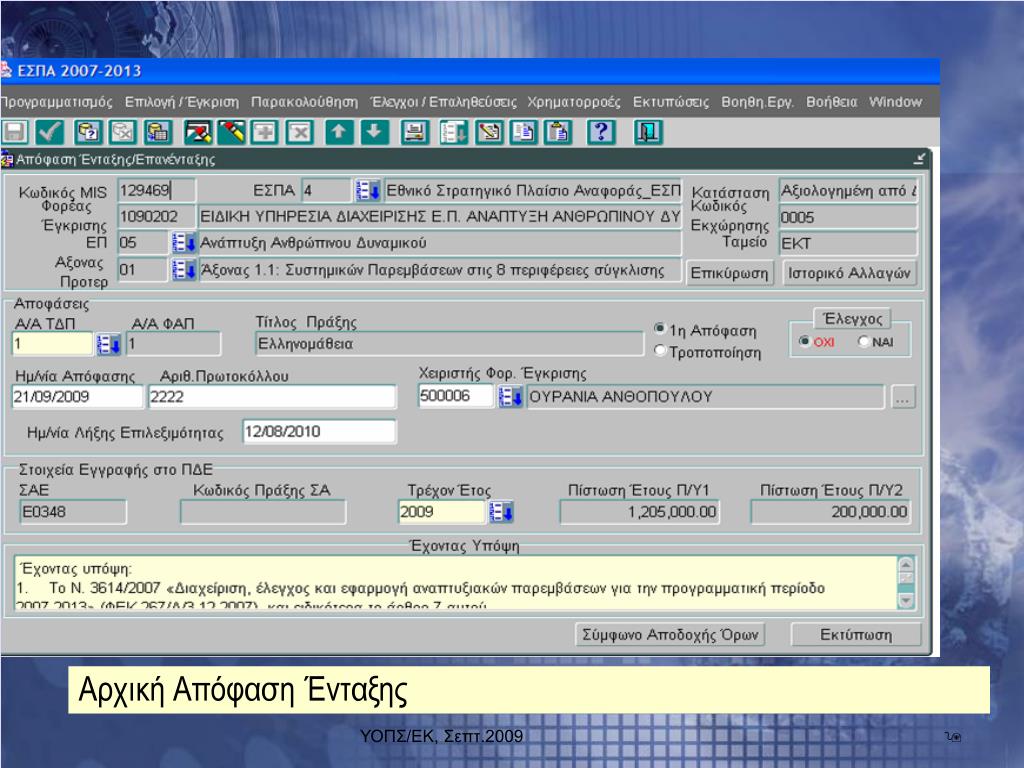Open the ΕΠ list of values
Screen dimensions: 1024x768
click(x=184, y=243)
